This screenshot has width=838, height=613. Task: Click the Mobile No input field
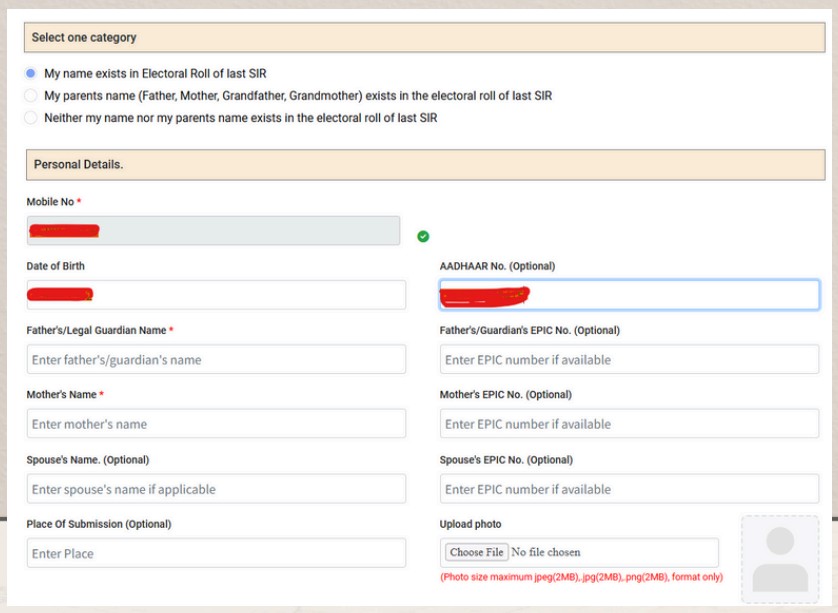213,231
